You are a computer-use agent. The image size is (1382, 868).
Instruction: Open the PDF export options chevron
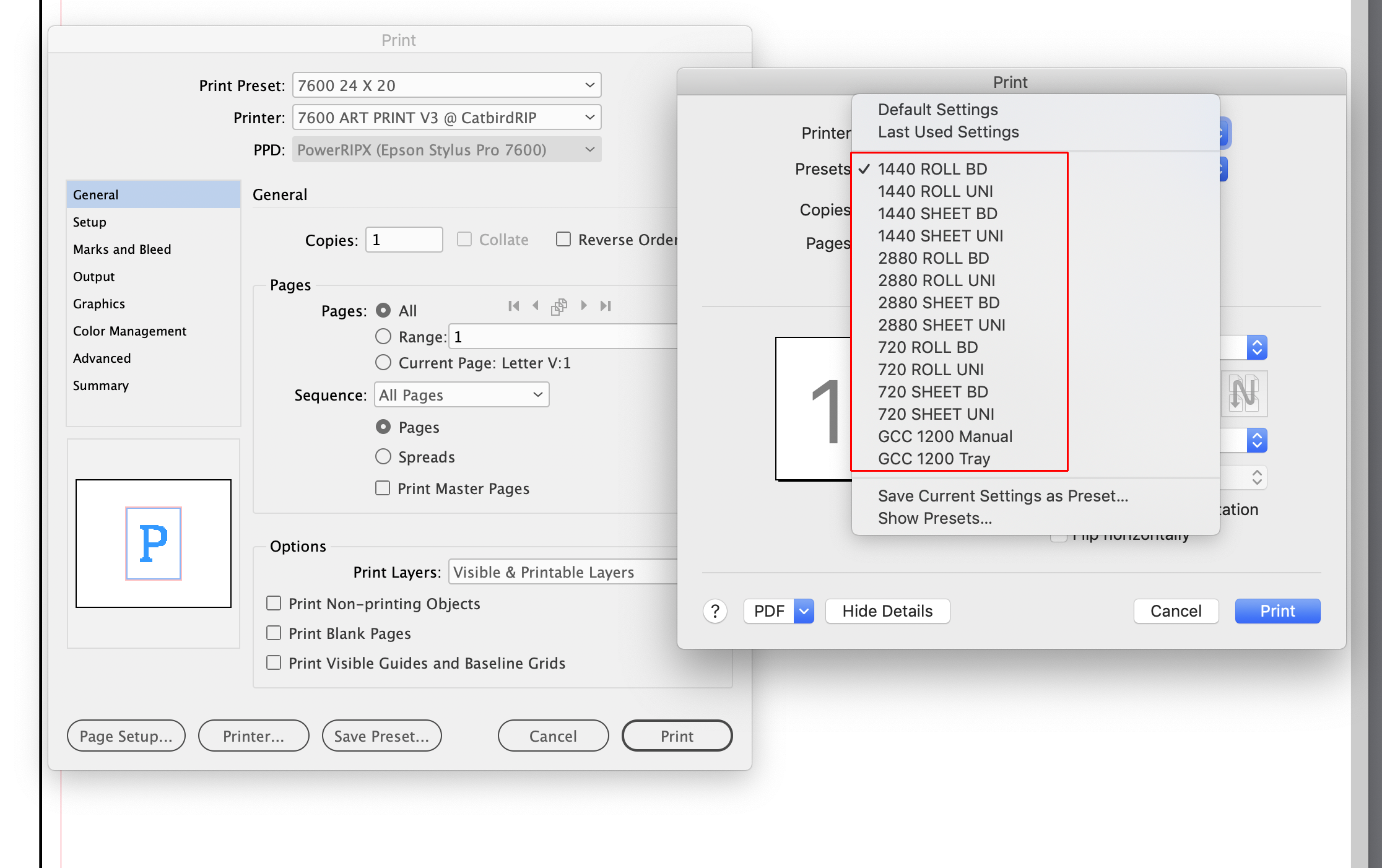[x=804, y=611]
